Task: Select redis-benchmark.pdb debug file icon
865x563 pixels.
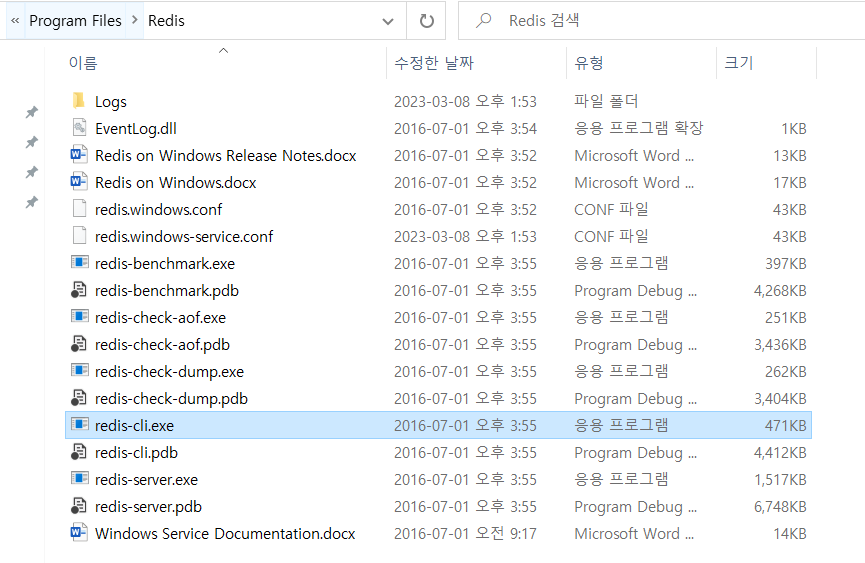Action: tap(79, 290)
